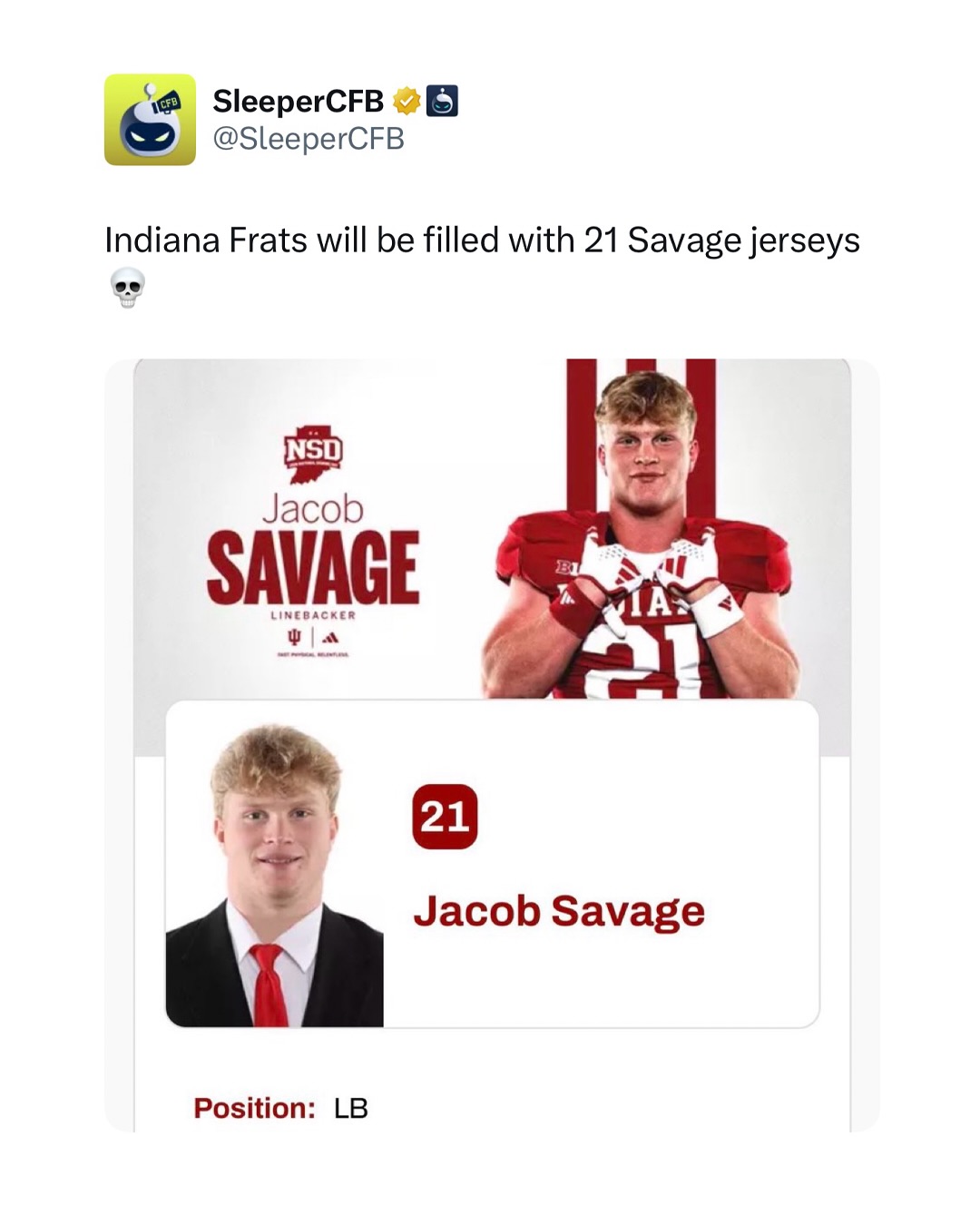Open the SleeperCFB display name

(298, 102)
